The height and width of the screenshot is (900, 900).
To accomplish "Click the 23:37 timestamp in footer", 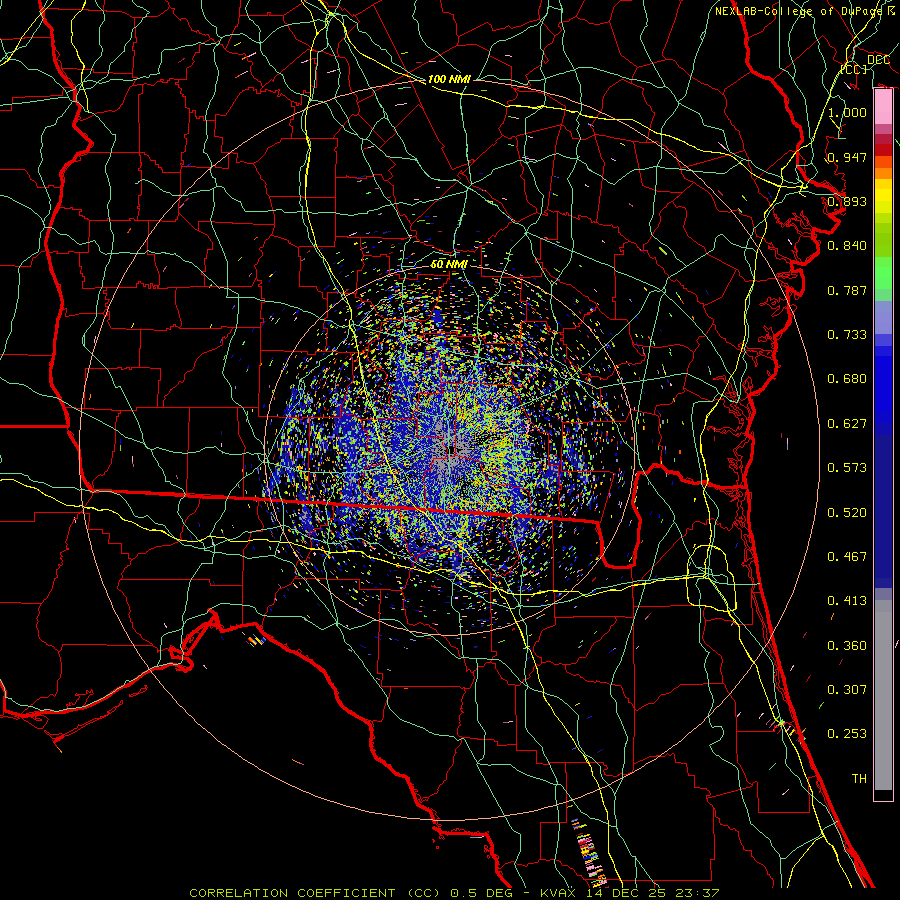I will 699,893.
